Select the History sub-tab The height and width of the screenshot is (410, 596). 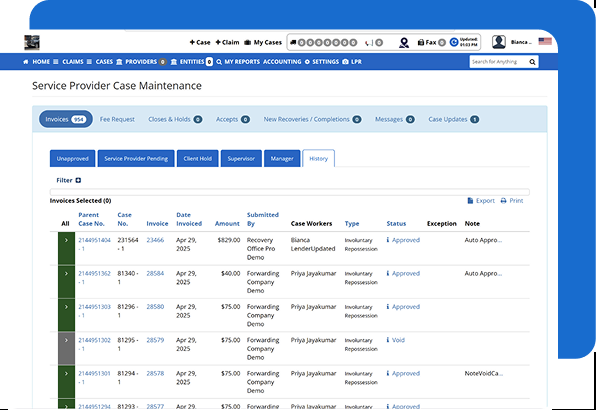tap(319, 158)
